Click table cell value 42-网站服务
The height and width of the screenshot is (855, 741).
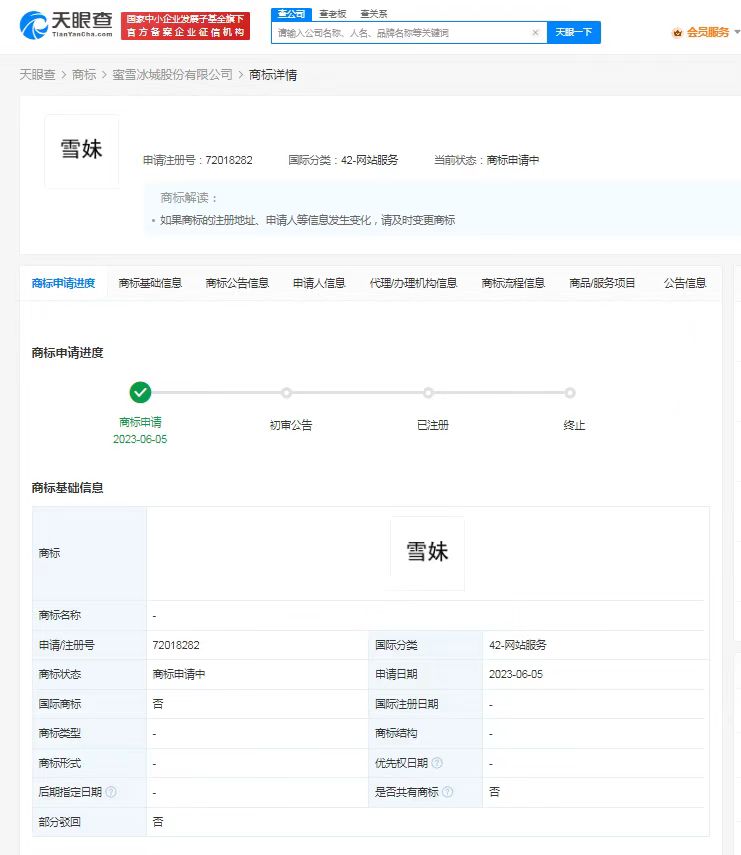517,645
